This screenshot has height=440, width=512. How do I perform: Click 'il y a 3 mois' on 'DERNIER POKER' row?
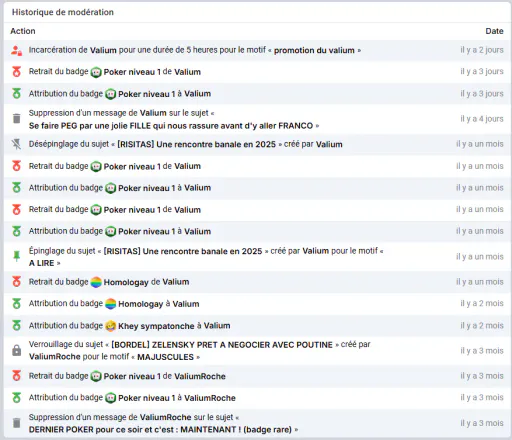[x=482, y=423]
